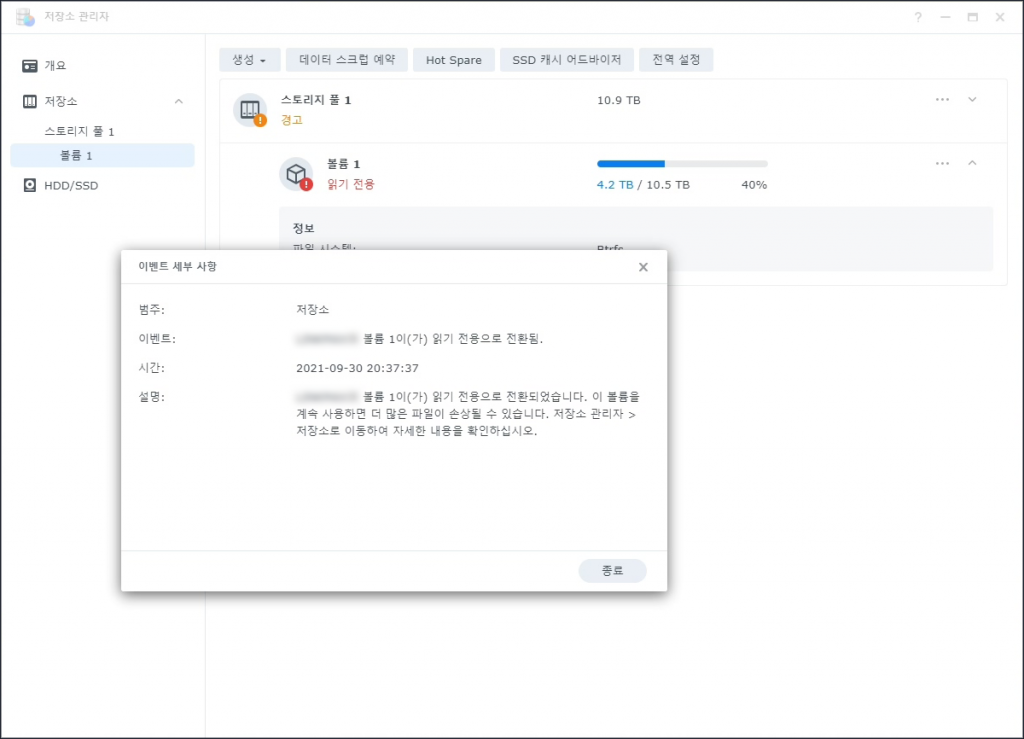Click the 종료 button in dialog

[x=613, y=571]
